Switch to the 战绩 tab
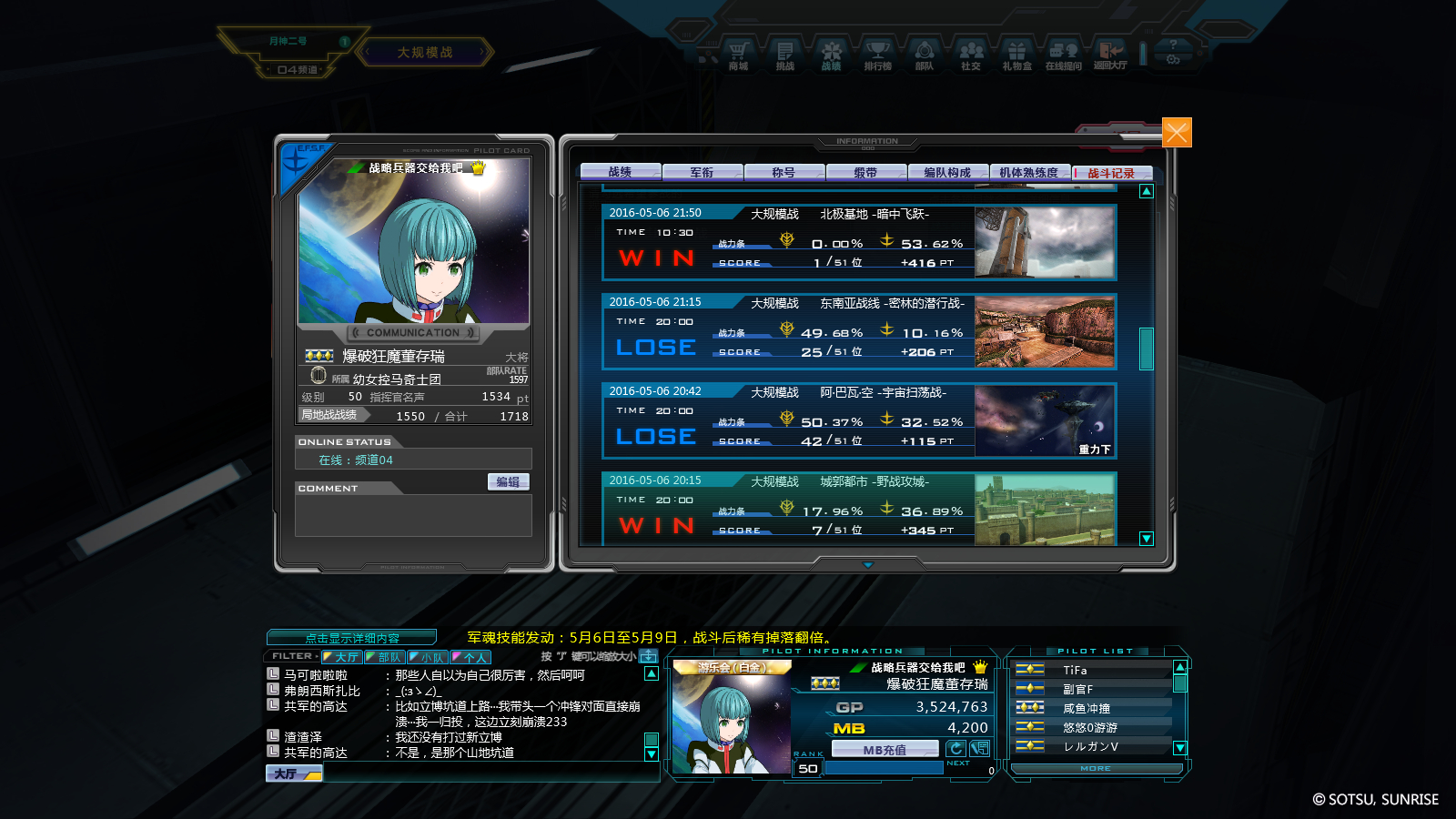Image resolution: width=1456 pixels, height=819 pixels. click(621, 172)
